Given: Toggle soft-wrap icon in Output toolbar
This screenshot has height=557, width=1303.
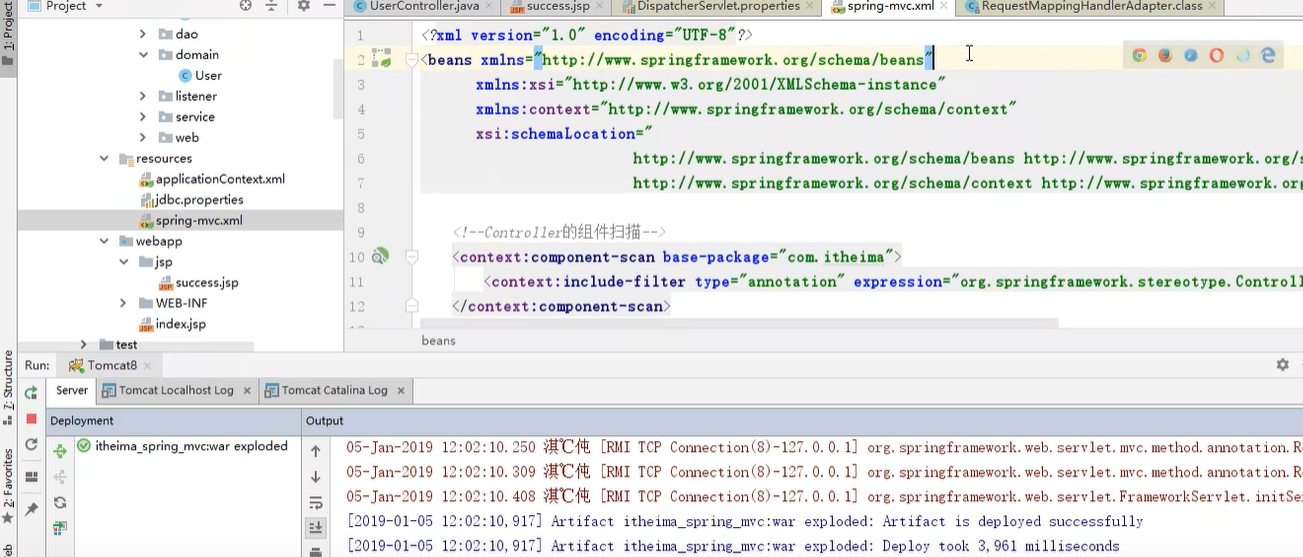Looking at the screenshot, I should pyautogui.click(x=316, y=503).
